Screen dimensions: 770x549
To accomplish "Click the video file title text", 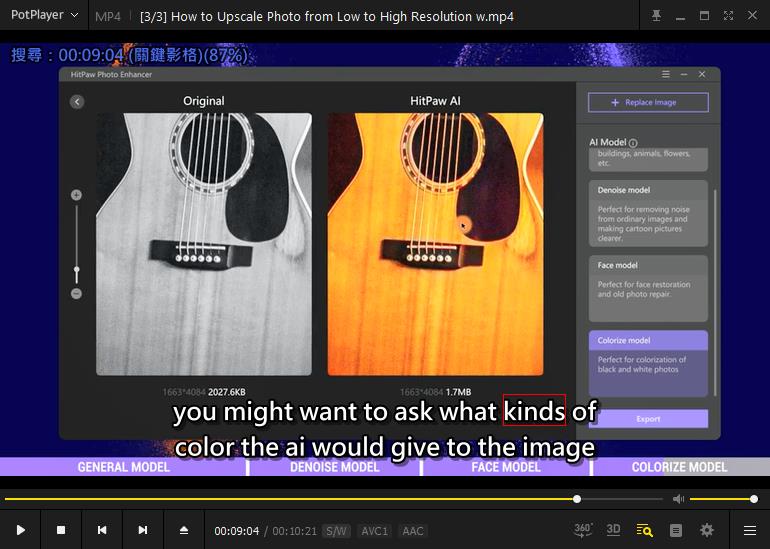I will tap(327, 17).
